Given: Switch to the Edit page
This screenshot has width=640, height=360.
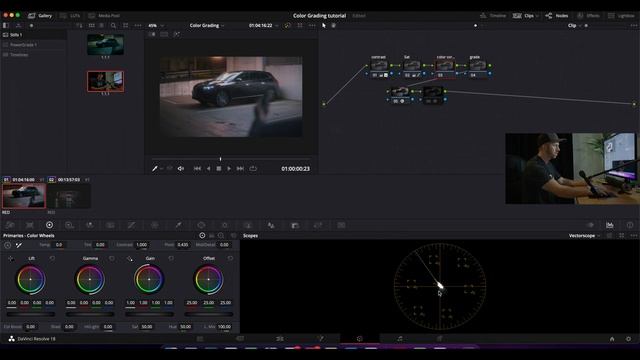Looking at the screenshot, I should [280, 338].
